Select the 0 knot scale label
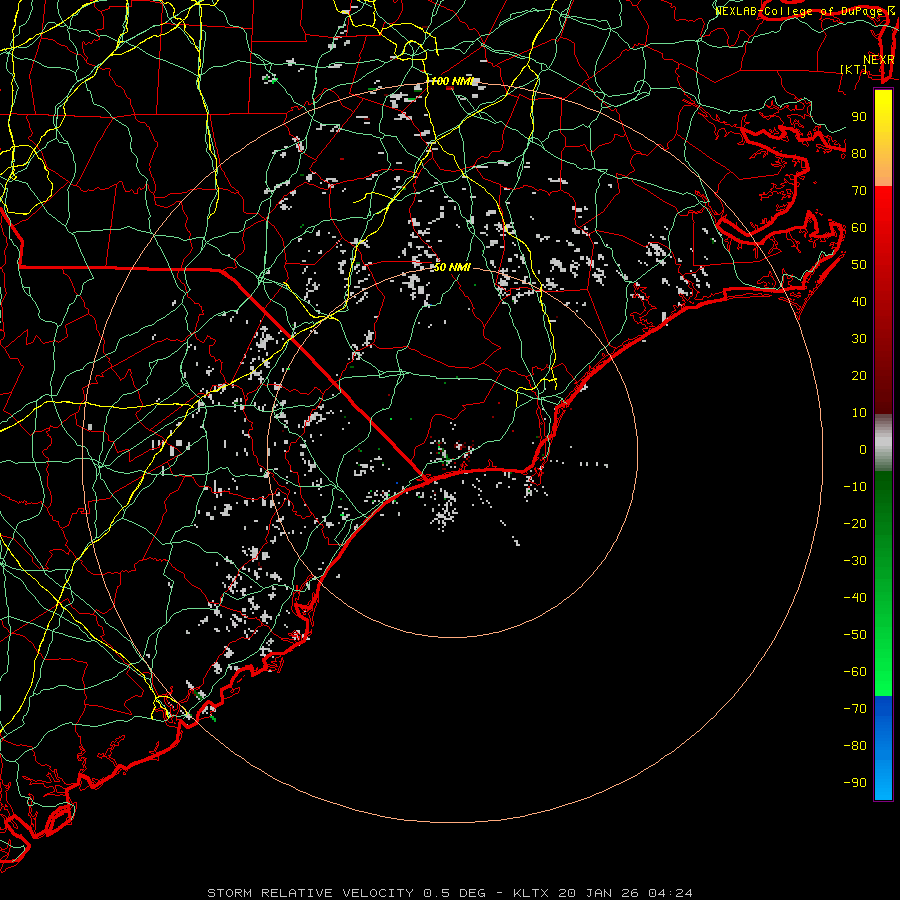This screenshot has height=900, width=900. 863,450
